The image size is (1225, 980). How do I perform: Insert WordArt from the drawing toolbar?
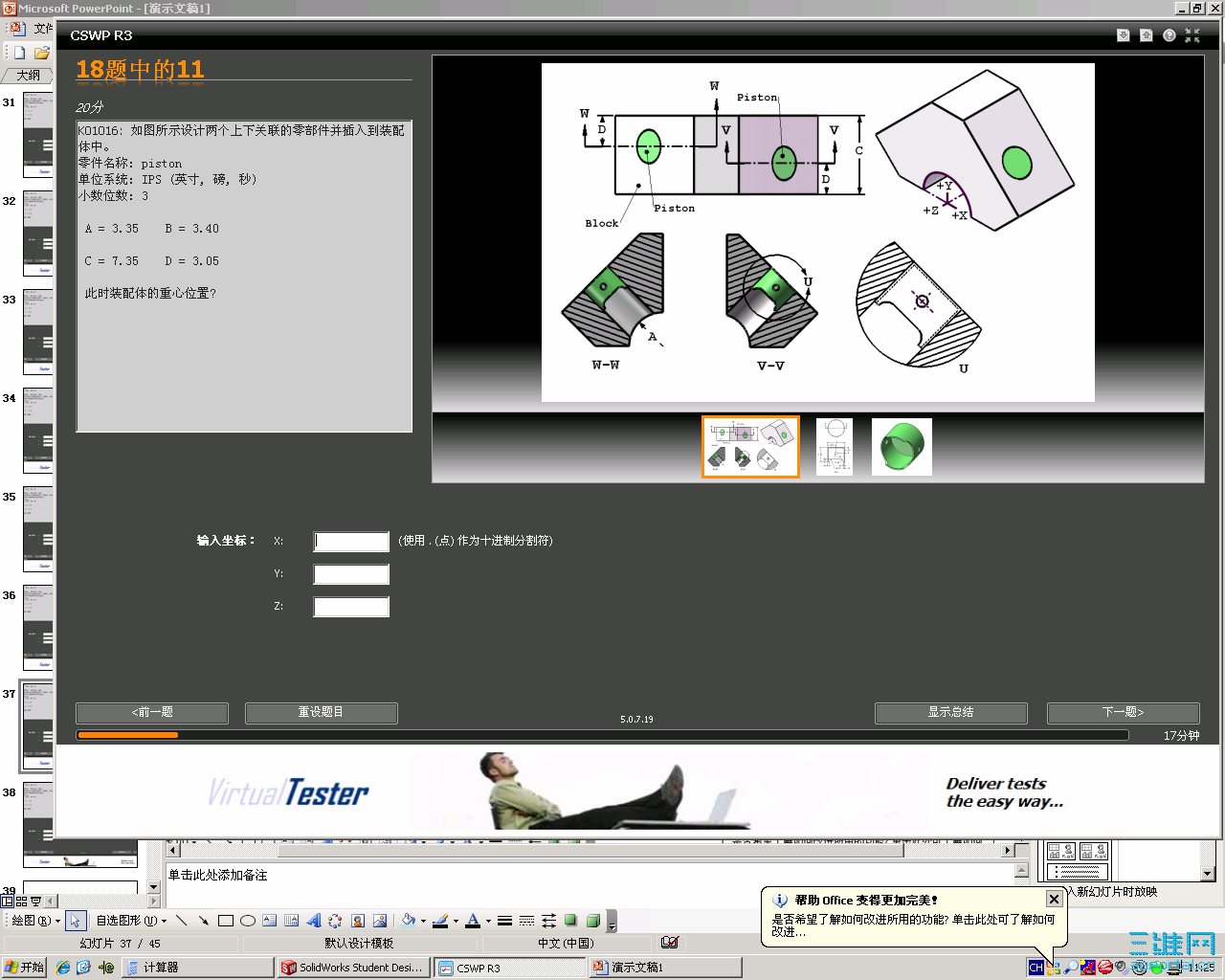click(x=314, y=921)
